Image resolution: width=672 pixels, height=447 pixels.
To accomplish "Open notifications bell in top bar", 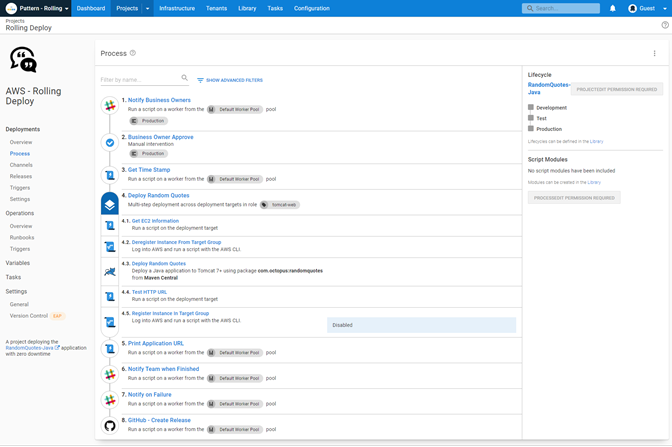I will point(612,8).
